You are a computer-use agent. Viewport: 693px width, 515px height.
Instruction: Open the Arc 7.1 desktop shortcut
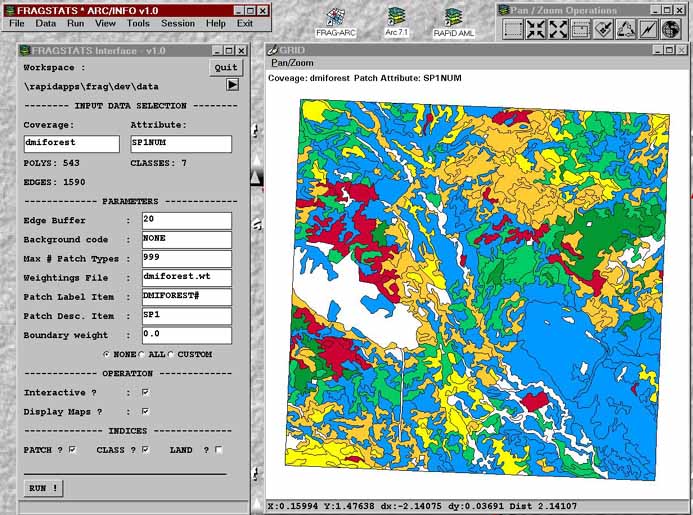(396, 22)
